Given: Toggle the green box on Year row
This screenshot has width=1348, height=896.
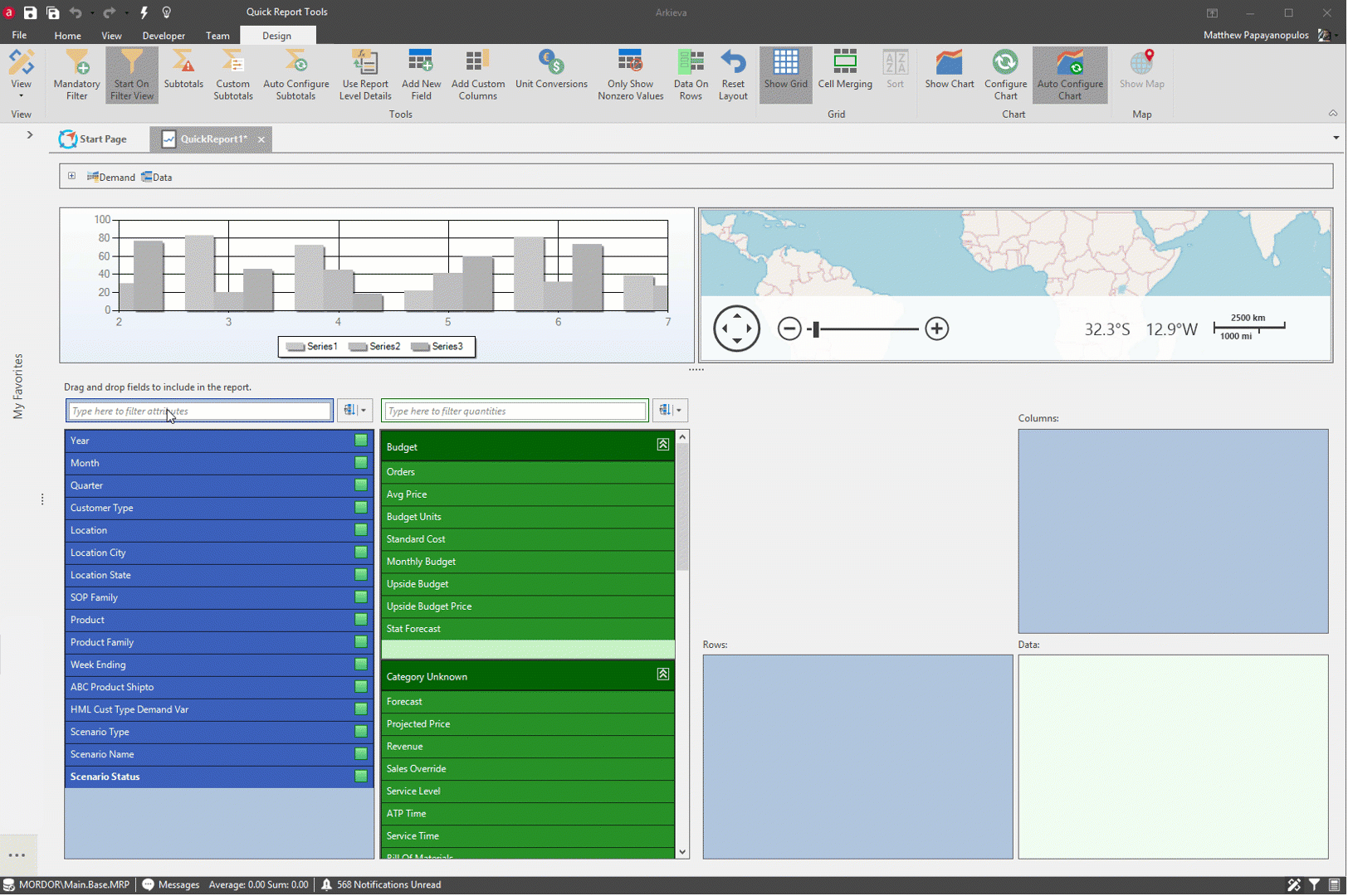Looking at the screenshot, I should [x=361, y=441].
